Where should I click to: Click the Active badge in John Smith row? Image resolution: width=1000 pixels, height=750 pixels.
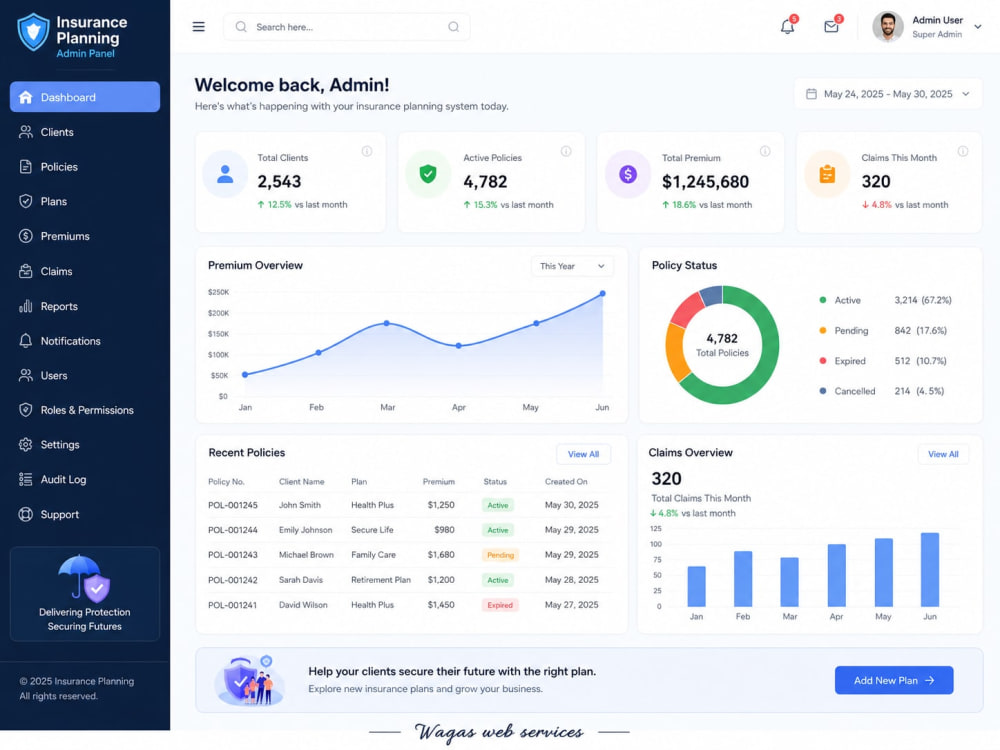pos(498,505)
